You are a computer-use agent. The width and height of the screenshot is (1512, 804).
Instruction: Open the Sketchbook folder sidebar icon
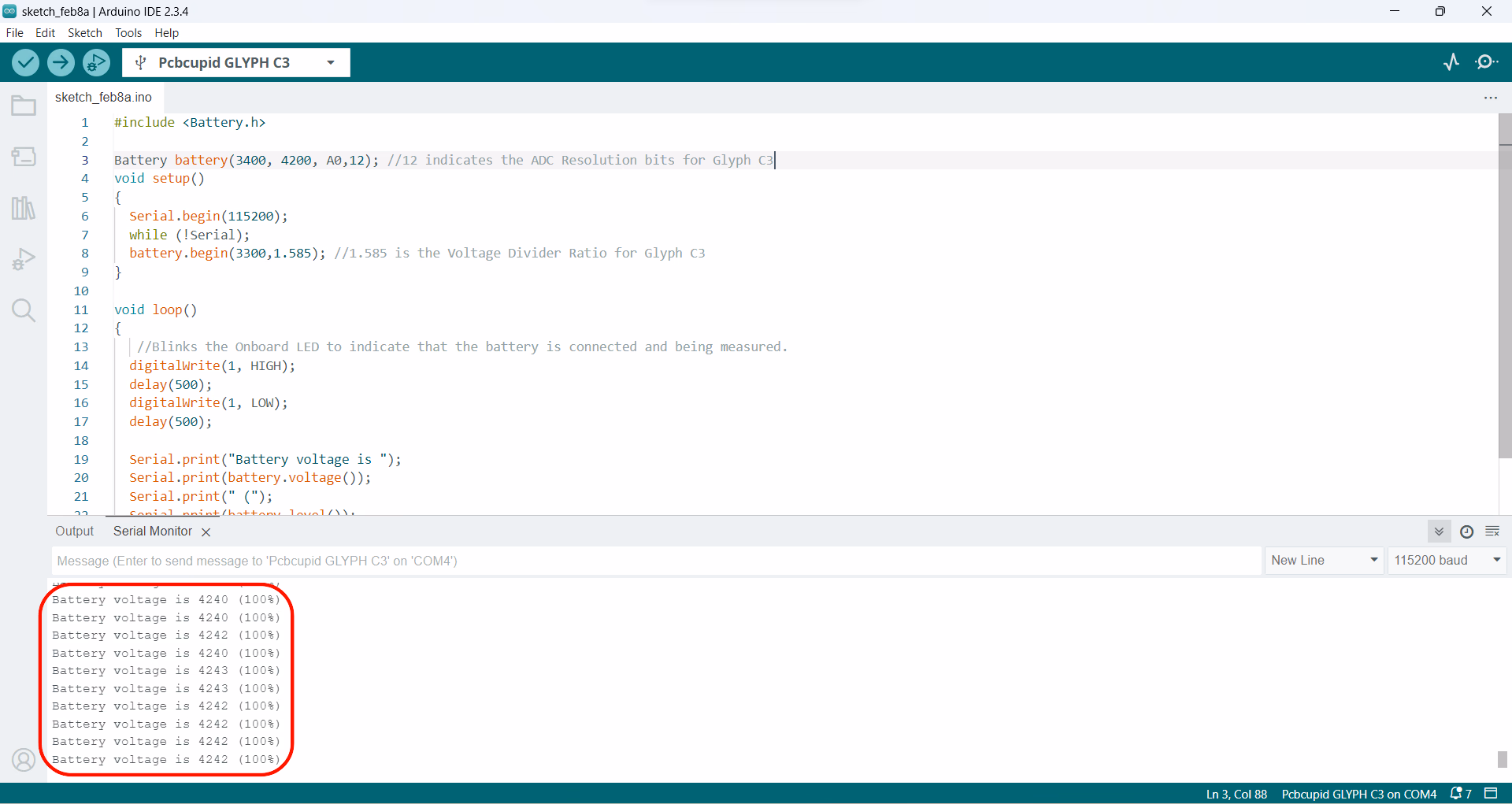pos(24,106)
